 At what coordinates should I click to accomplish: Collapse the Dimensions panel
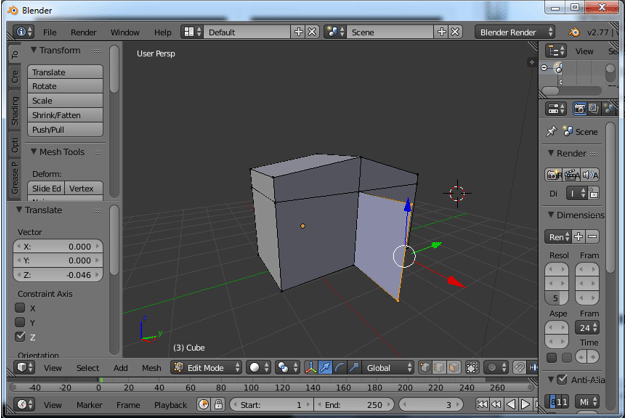point(551,215)
